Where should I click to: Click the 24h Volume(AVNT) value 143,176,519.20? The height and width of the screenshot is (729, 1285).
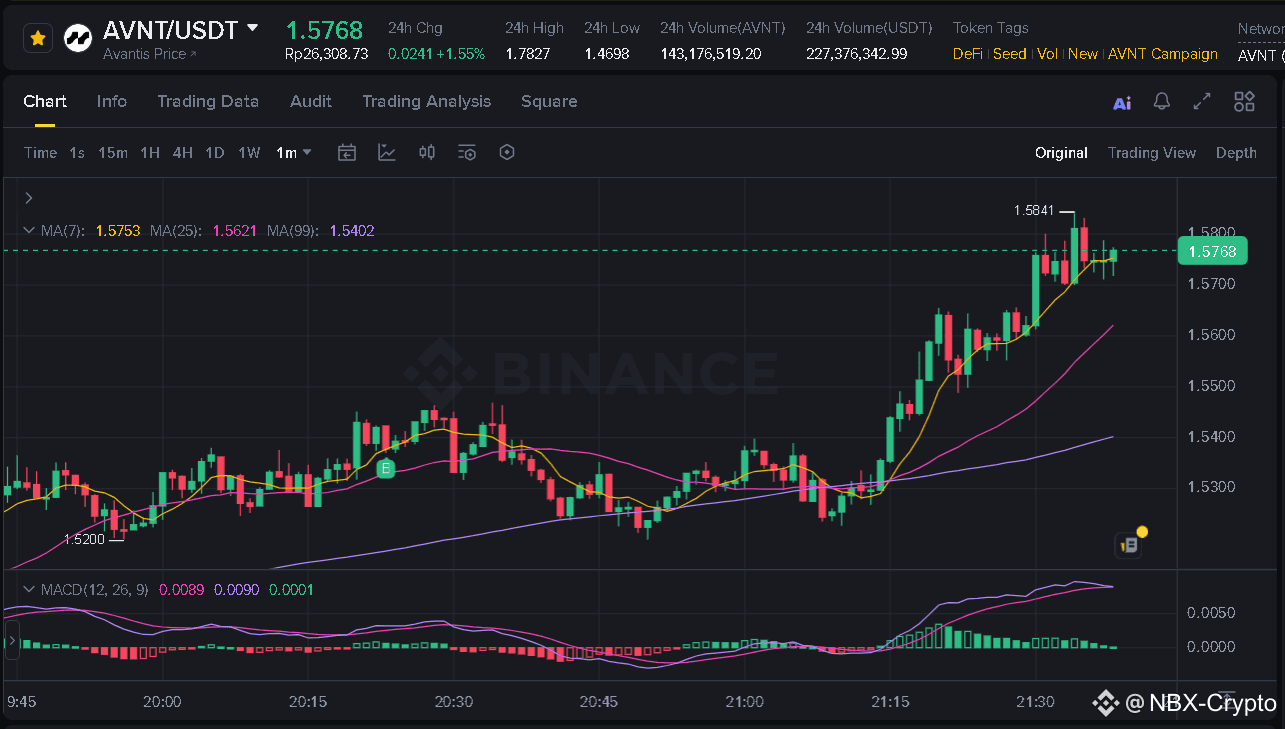(711, 54)
